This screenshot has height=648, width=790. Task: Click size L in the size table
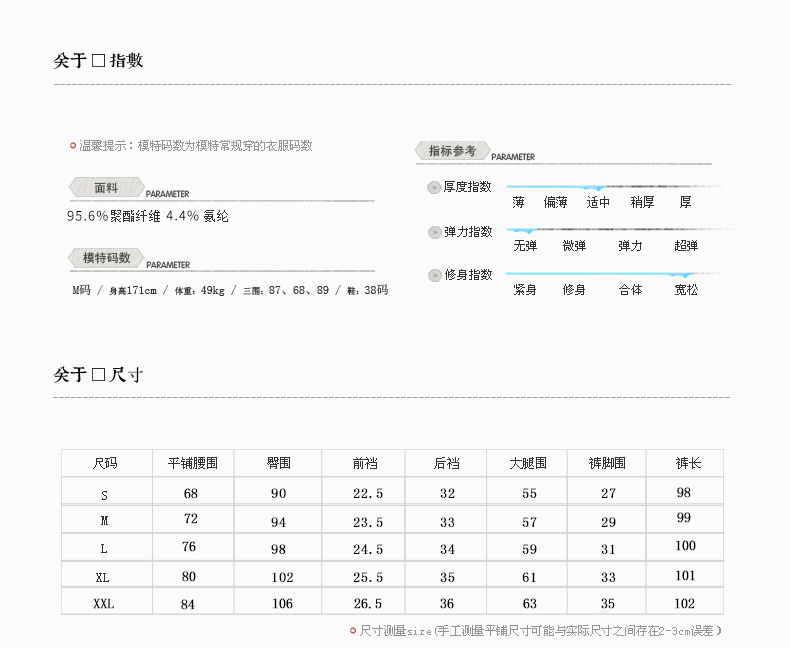[x=104, y=549]
